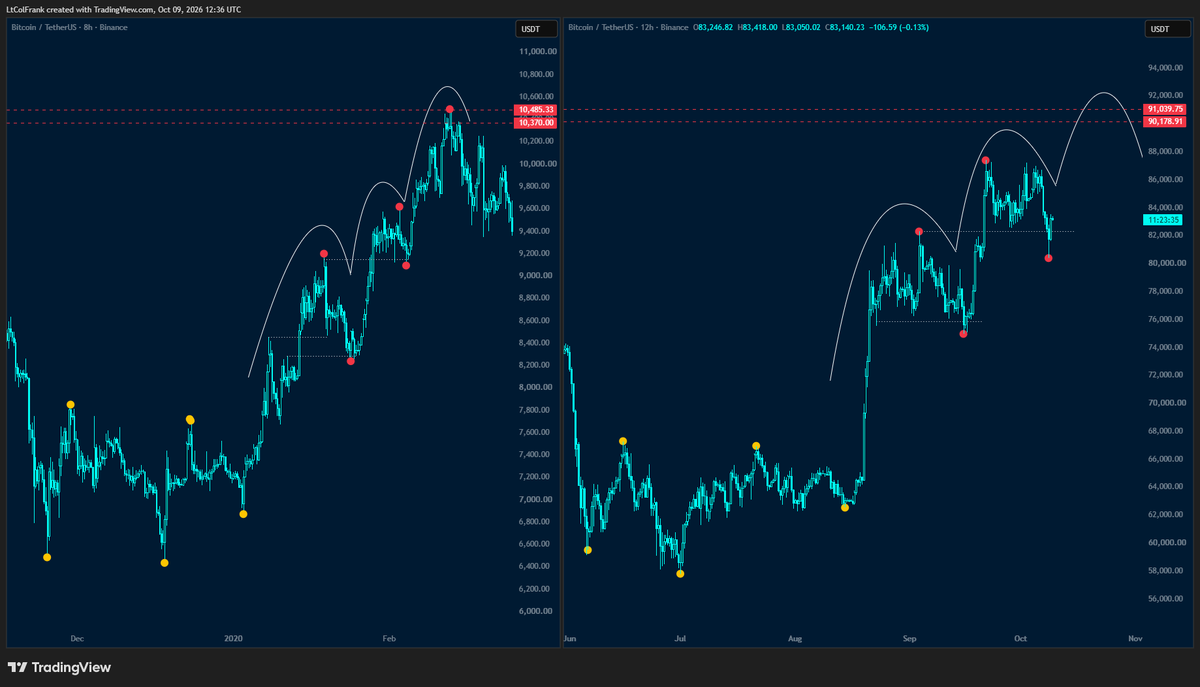Click the 6,000.00 price axis label

point(537,612)
